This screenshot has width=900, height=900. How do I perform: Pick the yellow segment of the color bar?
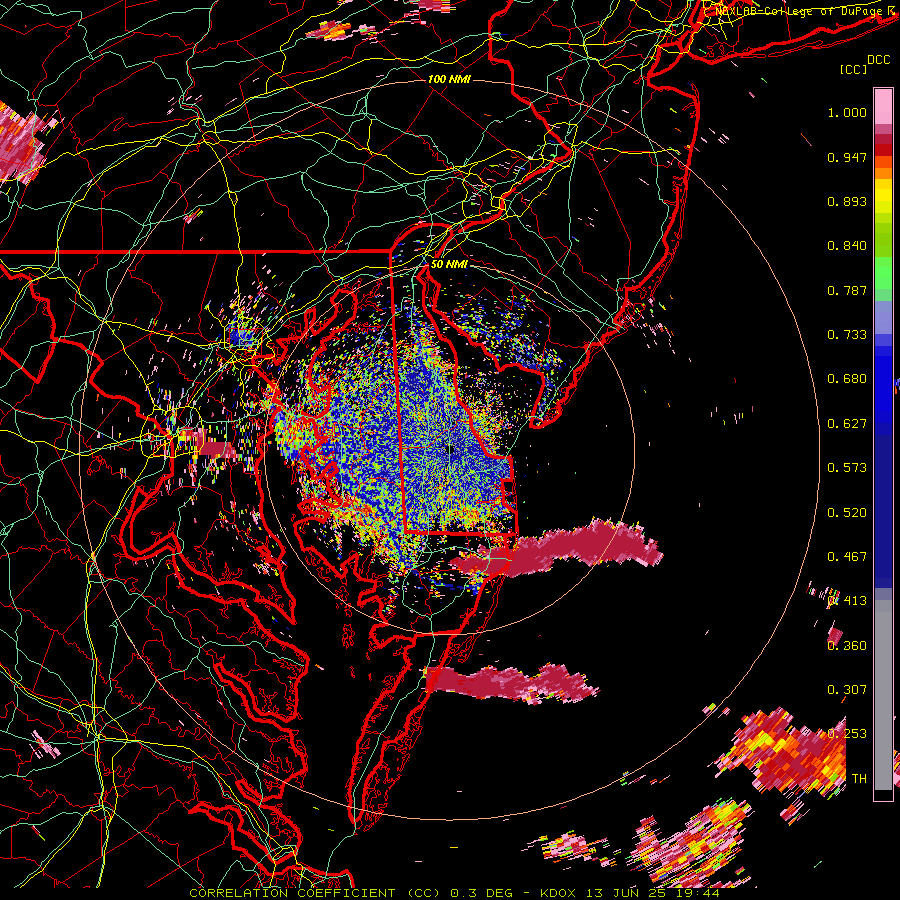(x=883, y=196)
